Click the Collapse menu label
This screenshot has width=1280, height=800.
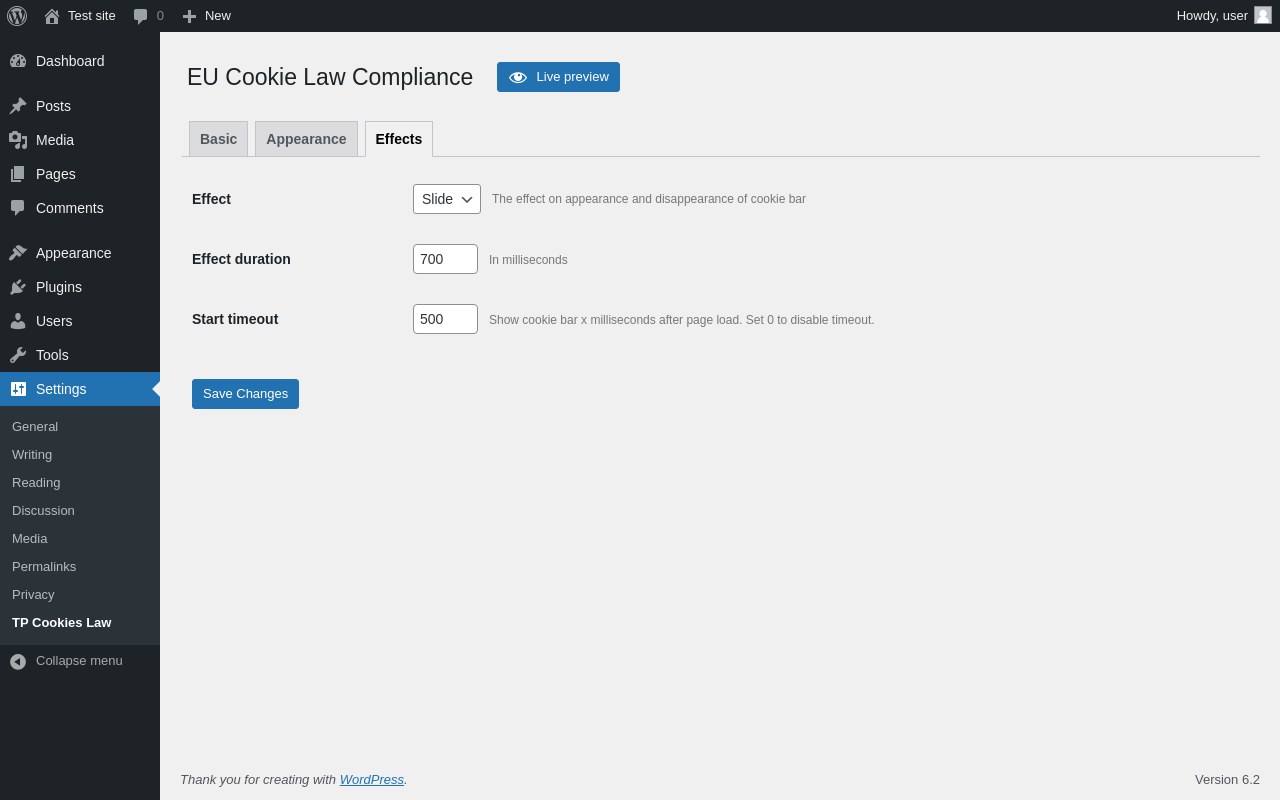79,661
